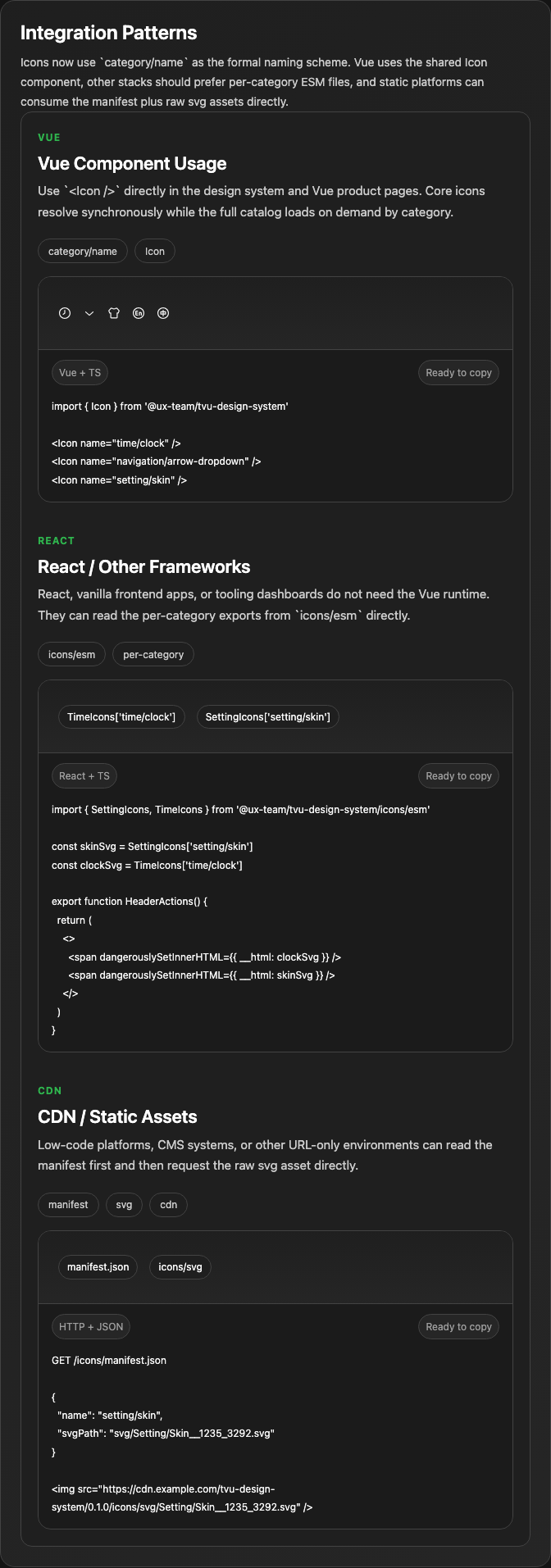
Task: Click the English 'En' language icon
Action: pos(139,313)
